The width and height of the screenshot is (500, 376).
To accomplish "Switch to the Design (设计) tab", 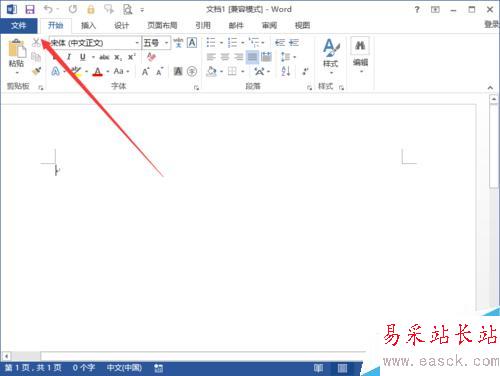I will tap(121, 26).
